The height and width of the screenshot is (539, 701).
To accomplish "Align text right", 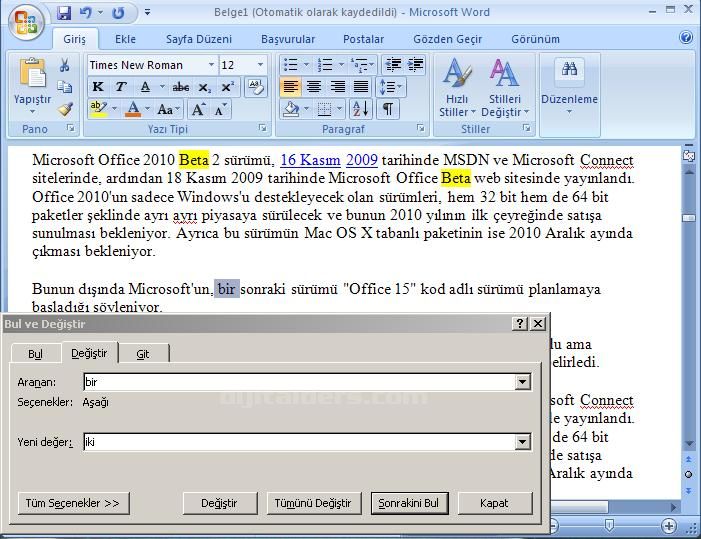I will coord(338,86).
